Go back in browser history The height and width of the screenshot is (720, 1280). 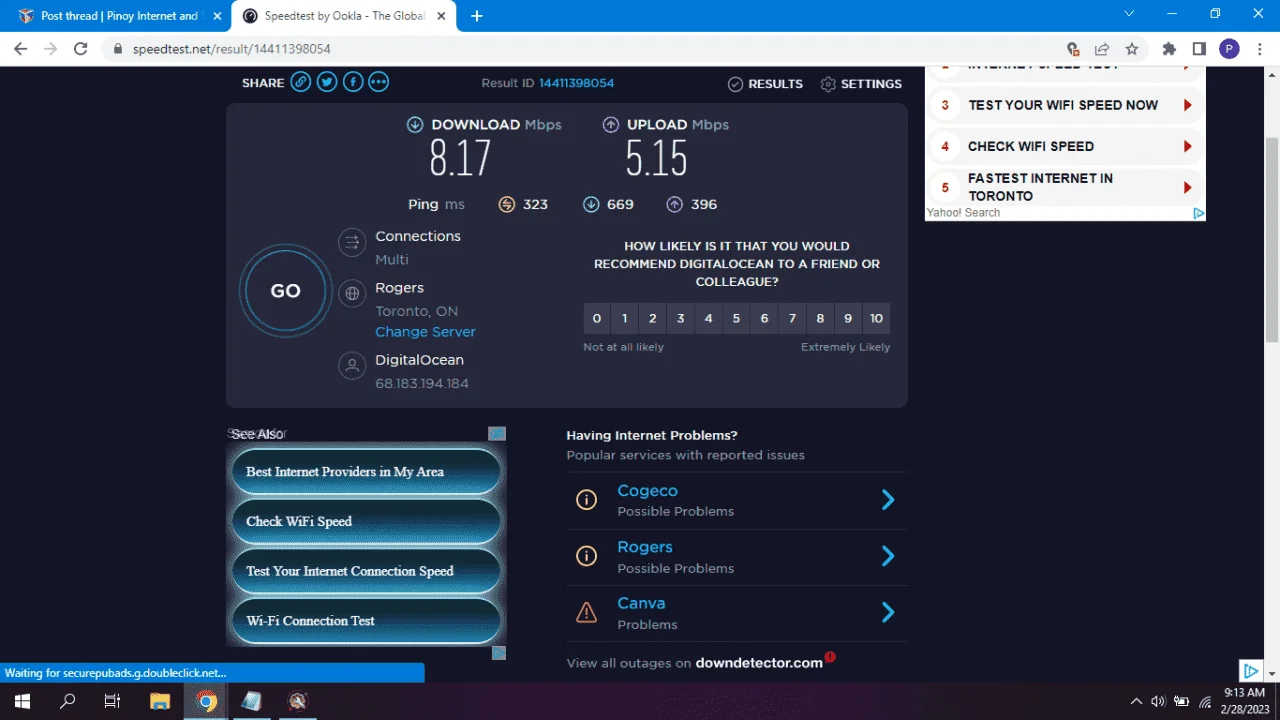click(x=21, y=49)
